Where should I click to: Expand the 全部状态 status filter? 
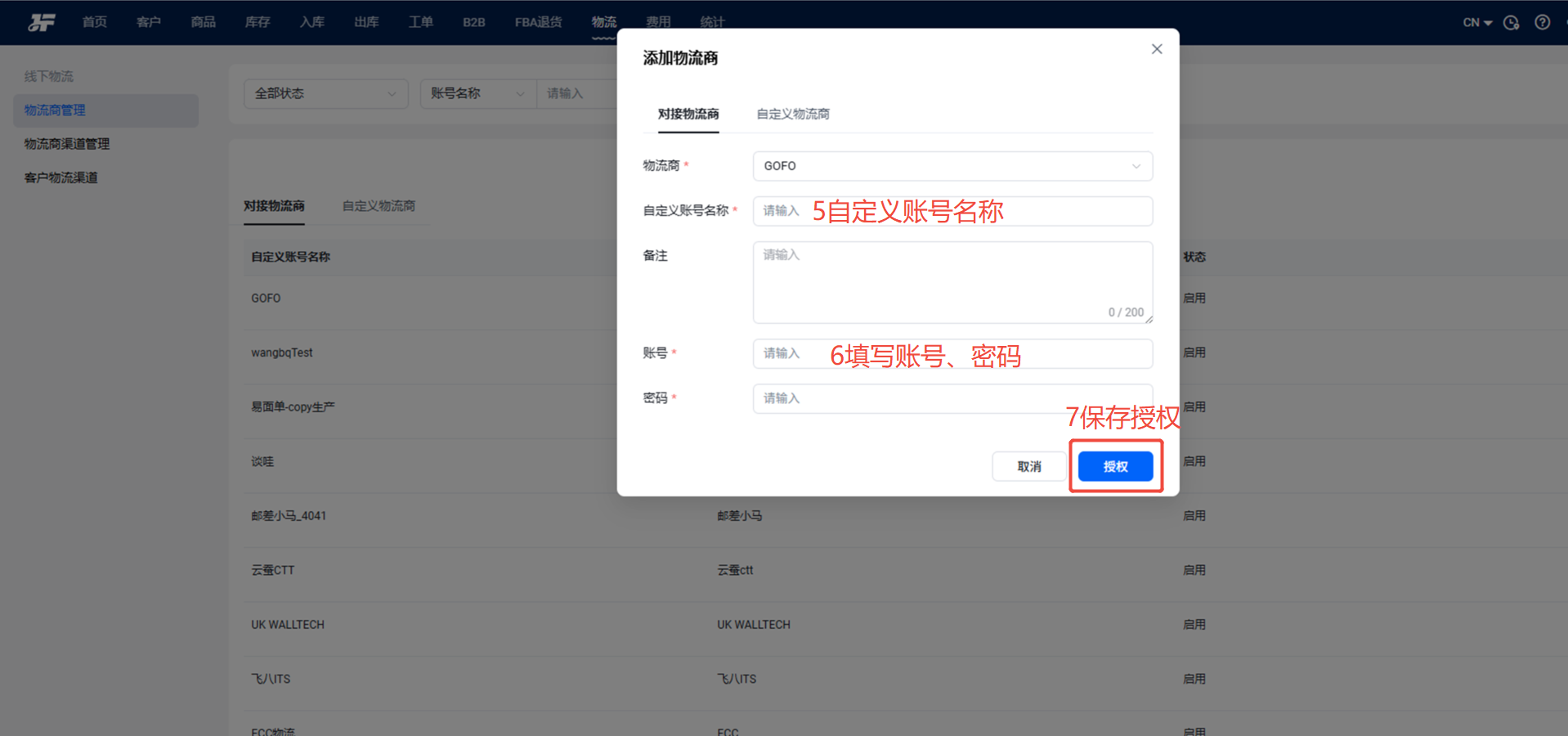325,93
